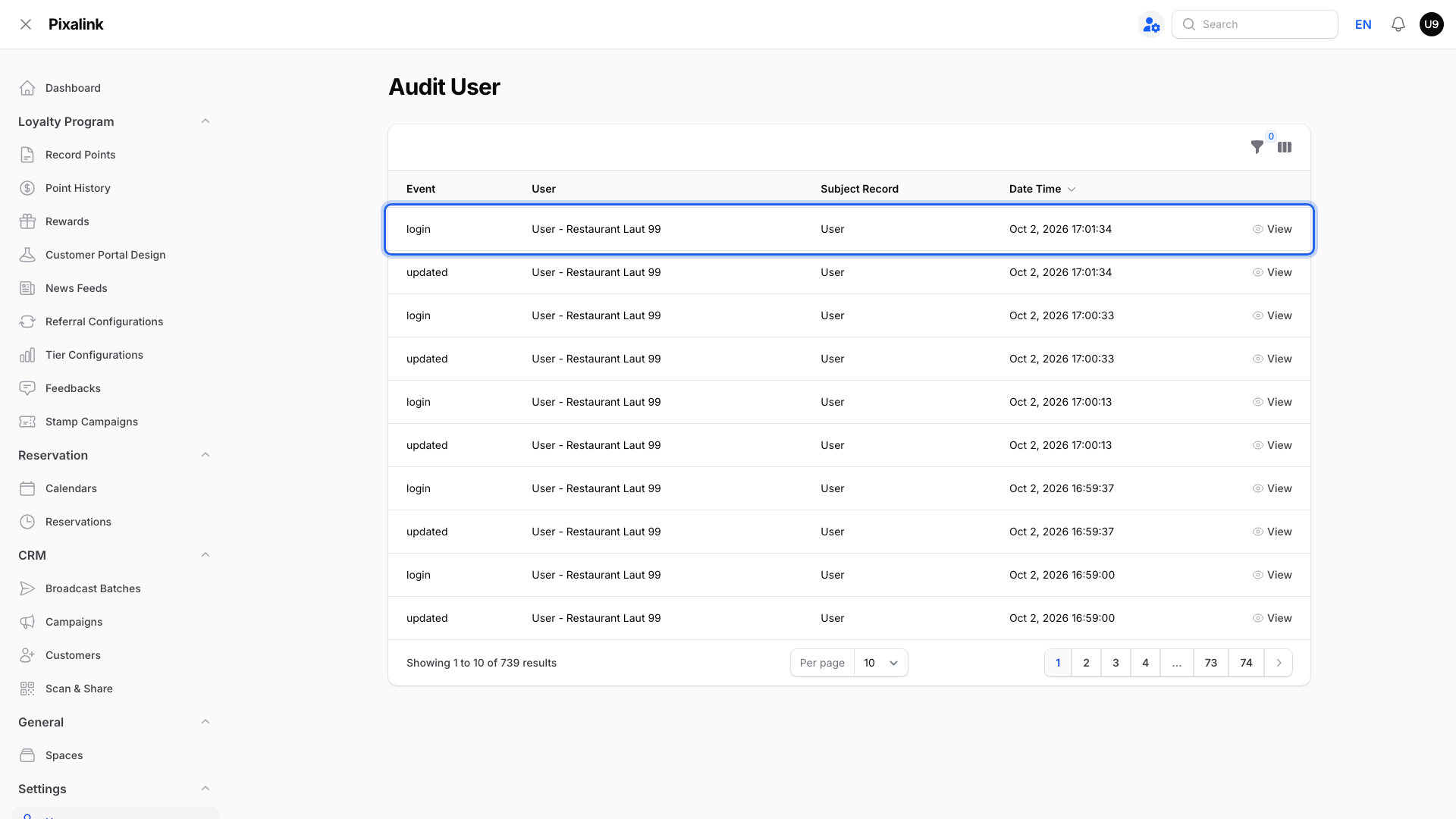Click the Search input field
The image size is (1456, 819).
pyautogui.click(x=1254, y=24)
